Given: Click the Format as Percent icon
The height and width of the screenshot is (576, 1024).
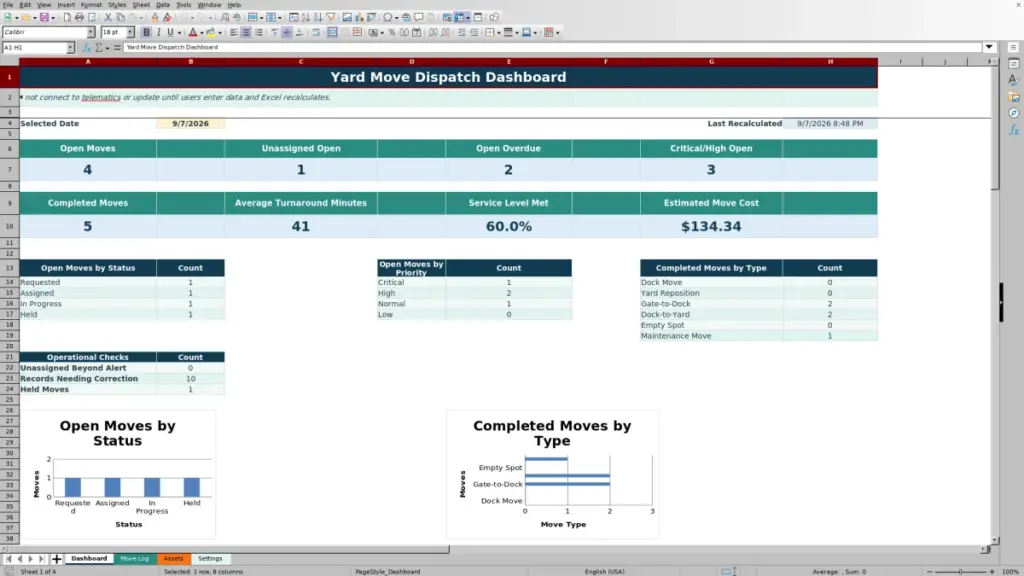Looking at the screenshot, I should [x=391, y=32].
